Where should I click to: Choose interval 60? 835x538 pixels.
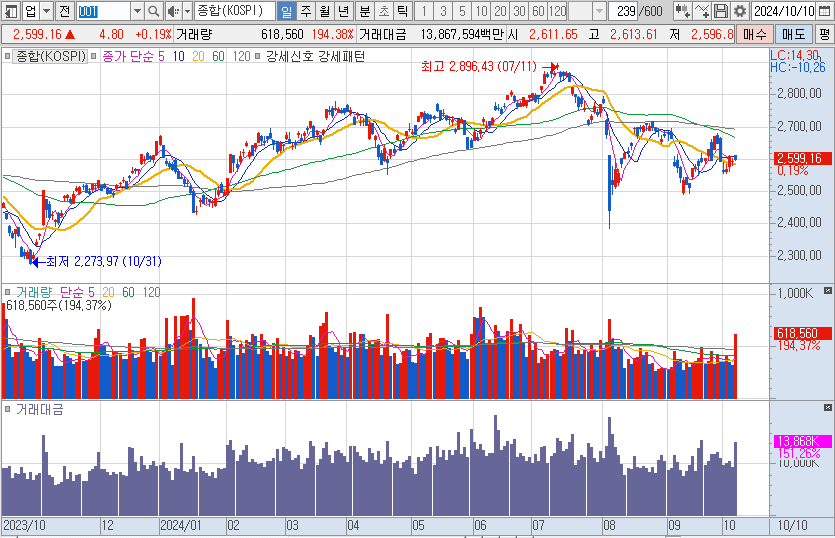point(538,11)
